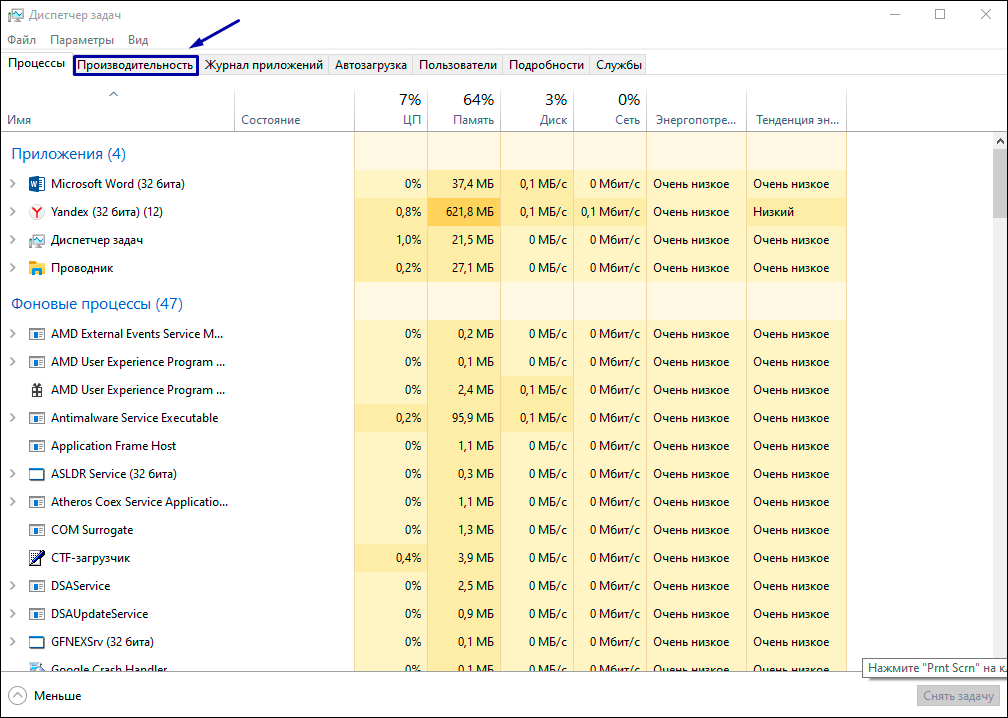Open the Параметры menu

pos(82,40)
